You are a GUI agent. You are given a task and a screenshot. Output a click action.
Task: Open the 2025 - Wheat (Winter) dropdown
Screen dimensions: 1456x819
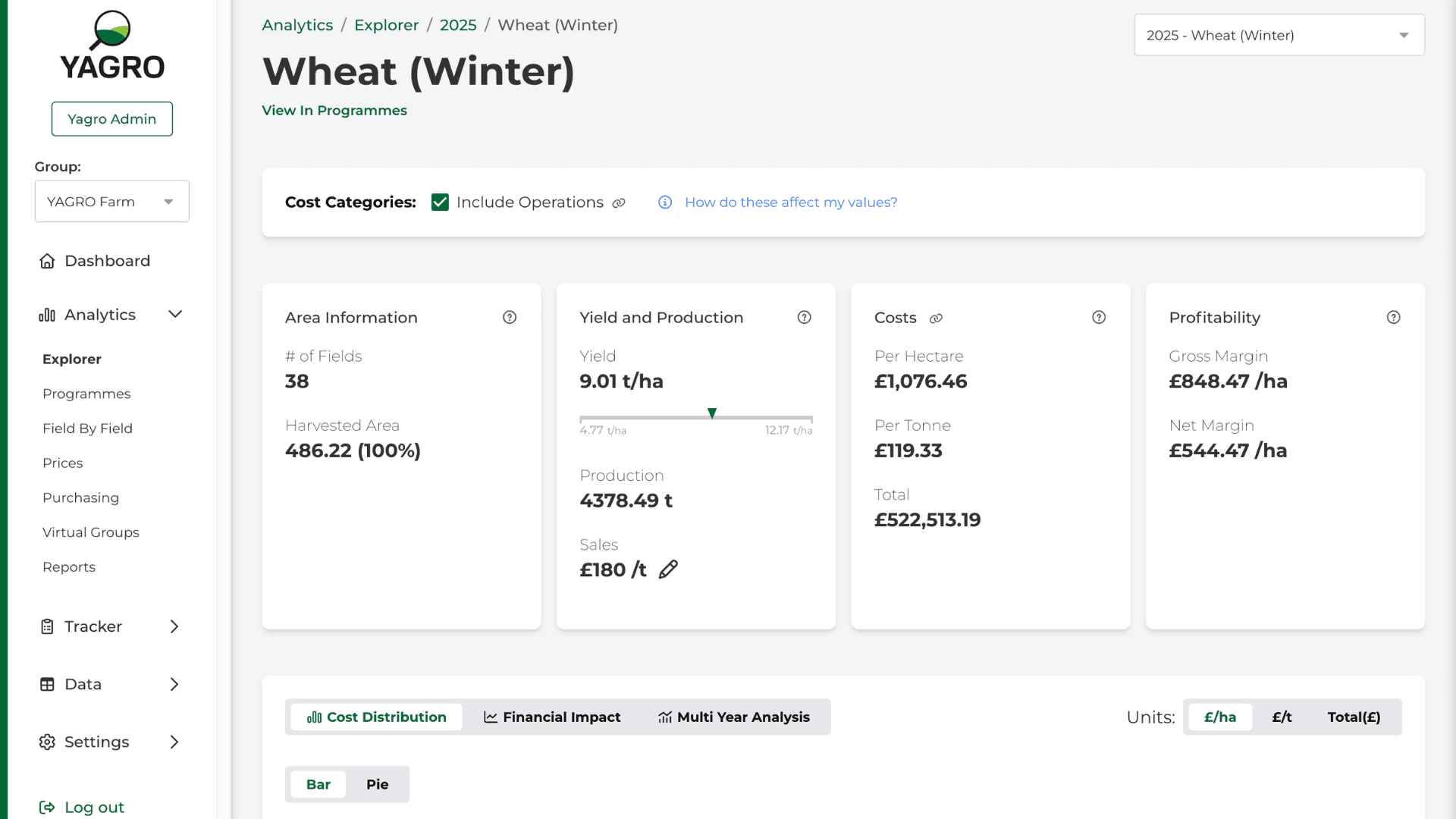(x=1279, y=35)
